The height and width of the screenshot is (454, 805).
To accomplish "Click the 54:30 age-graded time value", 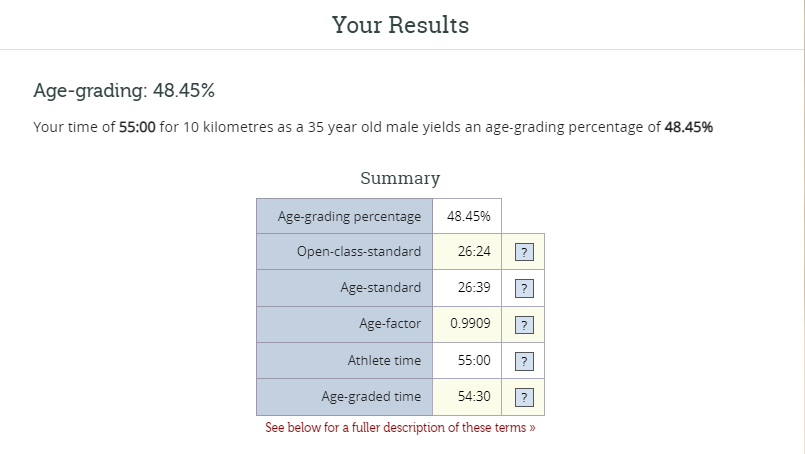I will click(x=474, y=397).
